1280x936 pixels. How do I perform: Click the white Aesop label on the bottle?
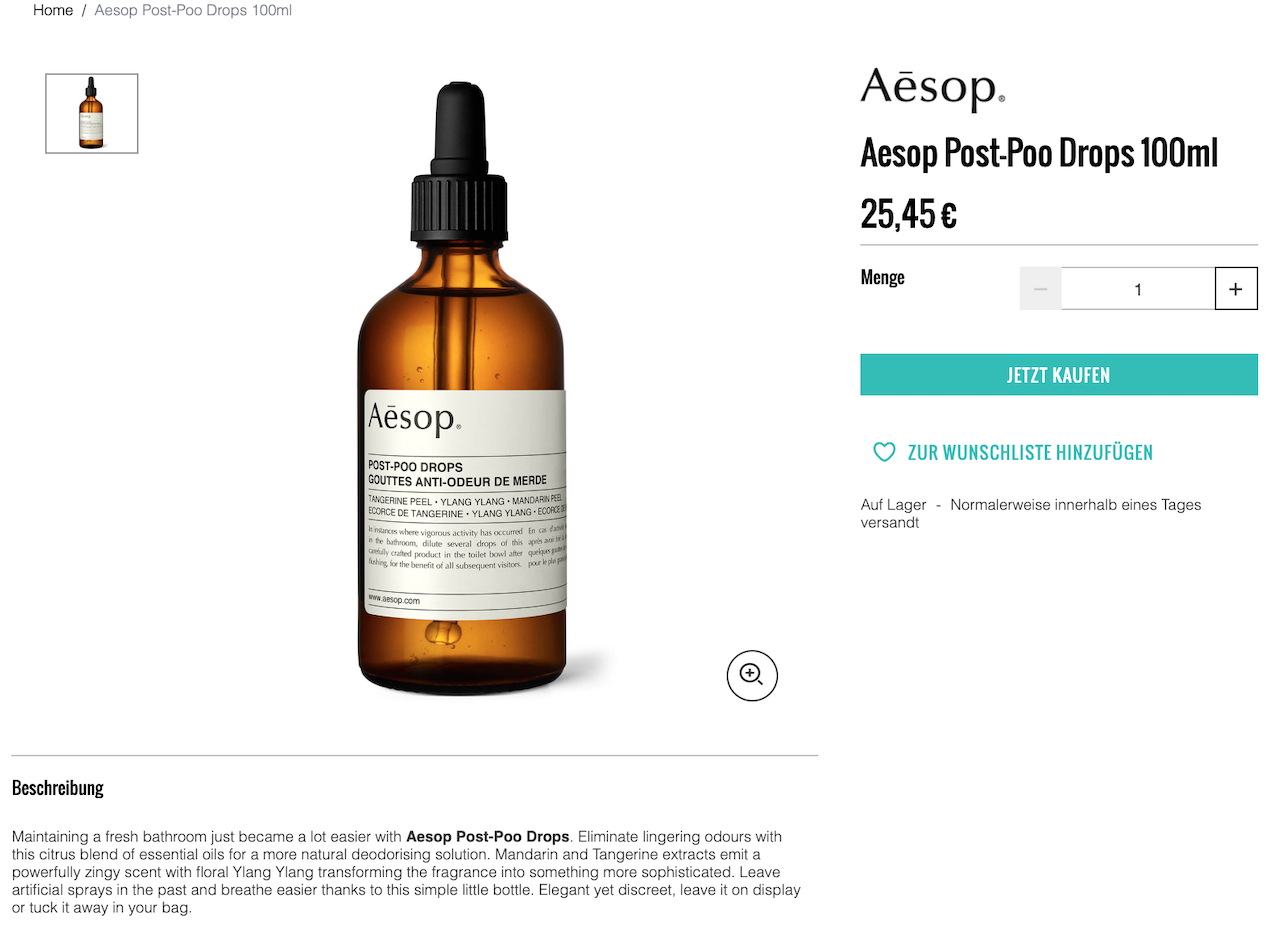tap(465, 504)
